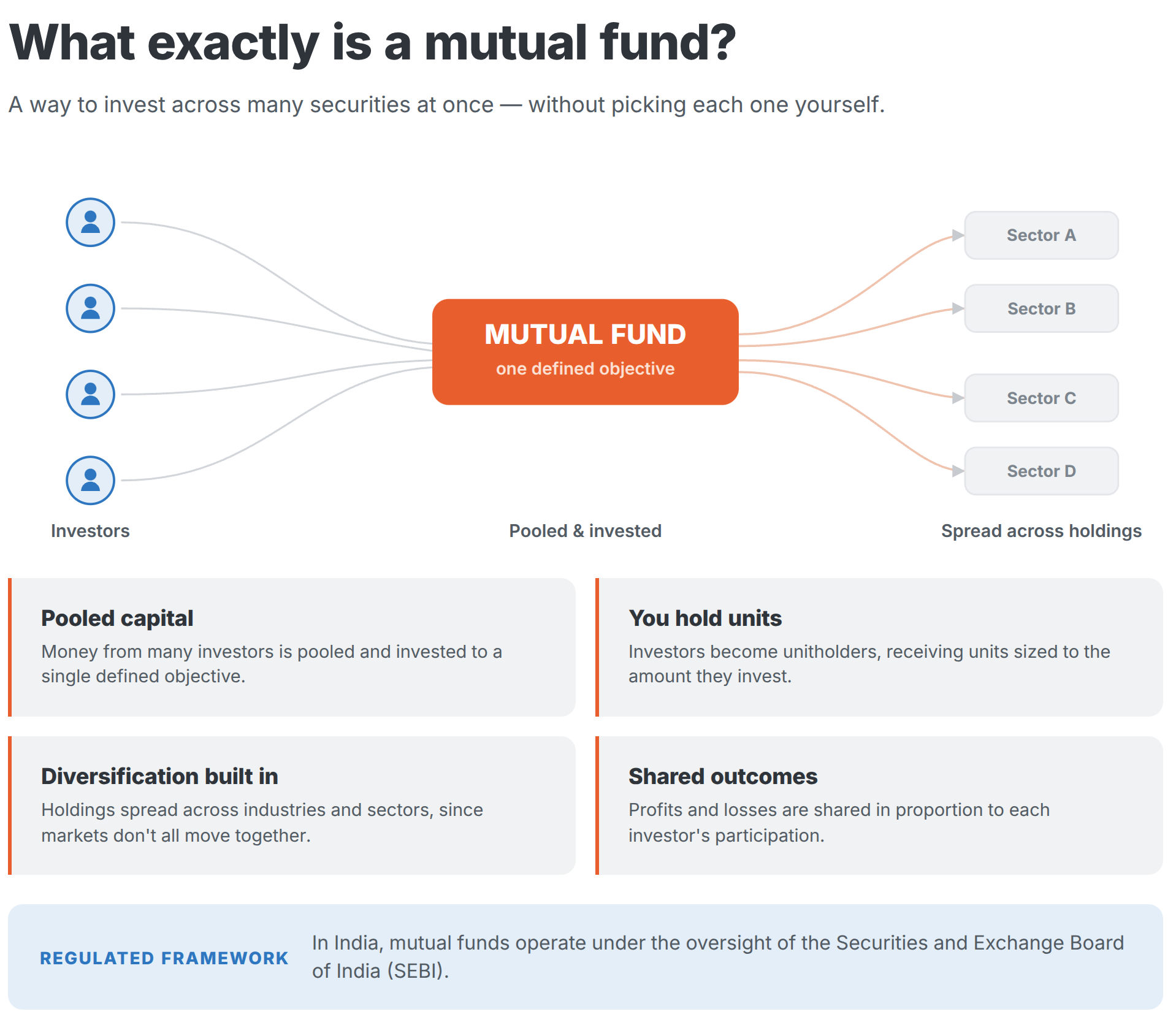Click the orange MUTUAL FUND block

point(585,352)
